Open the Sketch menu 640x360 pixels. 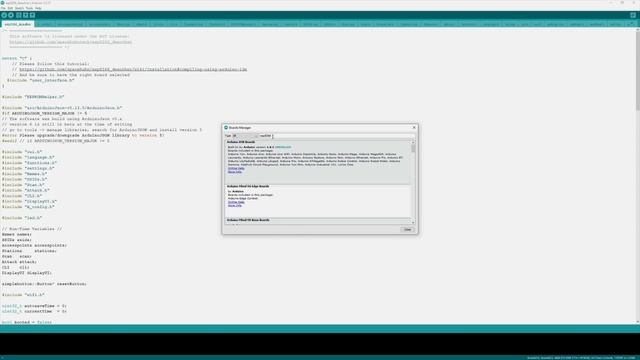click(20, 8)
